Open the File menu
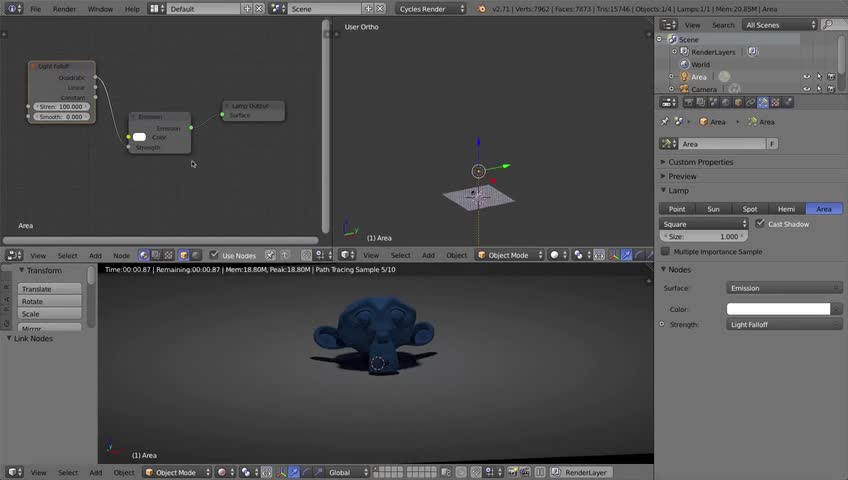 (36, 9)
